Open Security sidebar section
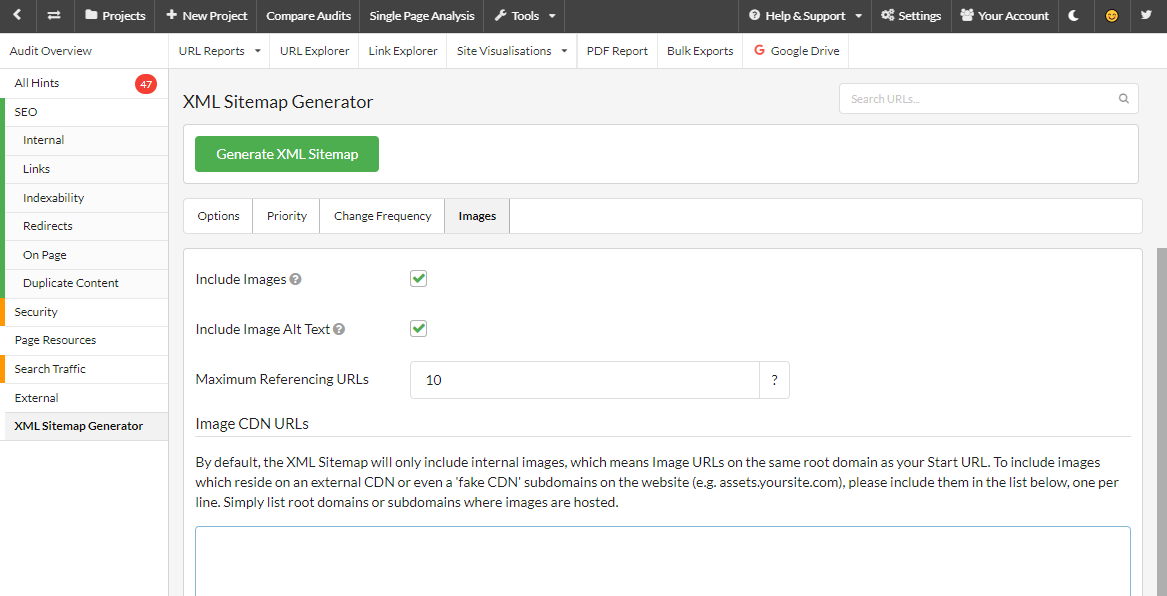1167x596 pixels. coord(86,313)
